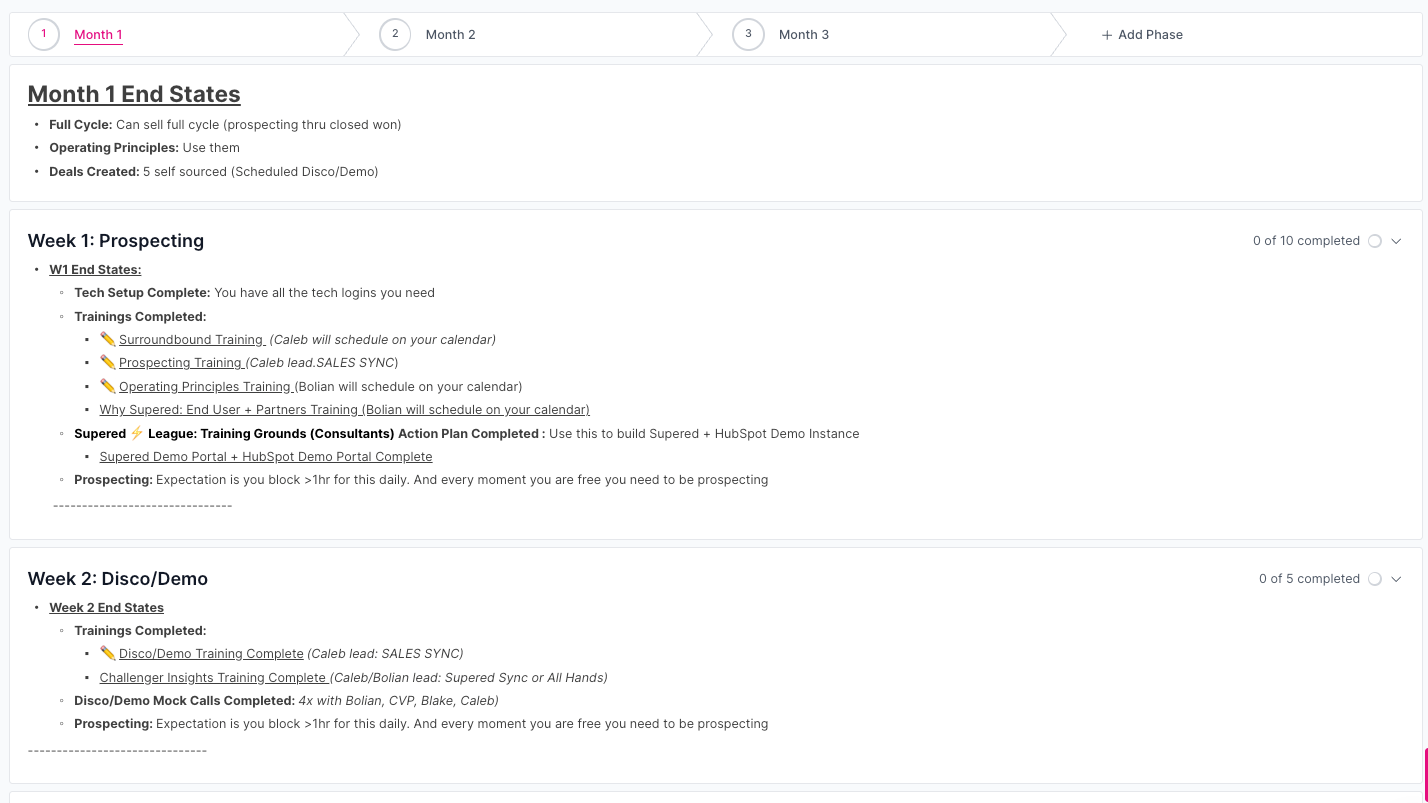This screenshot has width=1428, height=803.
Task: Click the phase 1 number circle
Action: click(44, 34)
